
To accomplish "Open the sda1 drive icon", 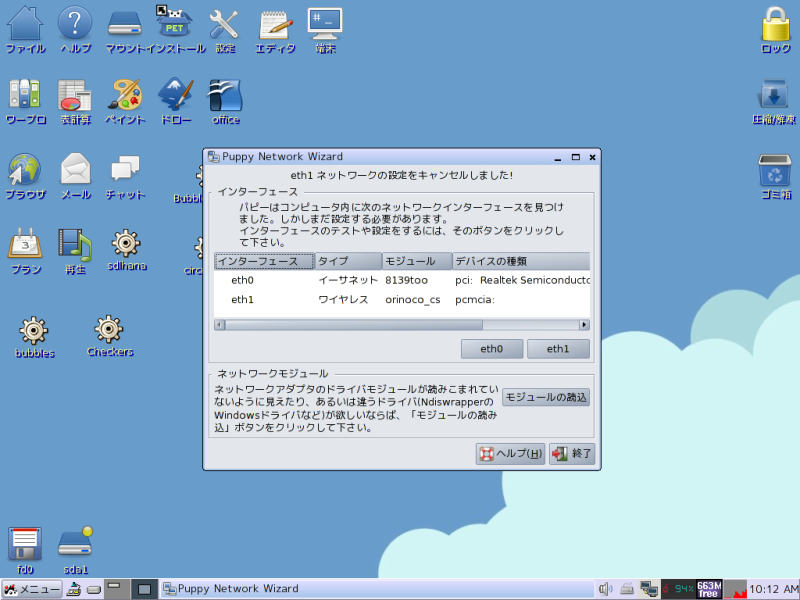I will coord(76,543).
